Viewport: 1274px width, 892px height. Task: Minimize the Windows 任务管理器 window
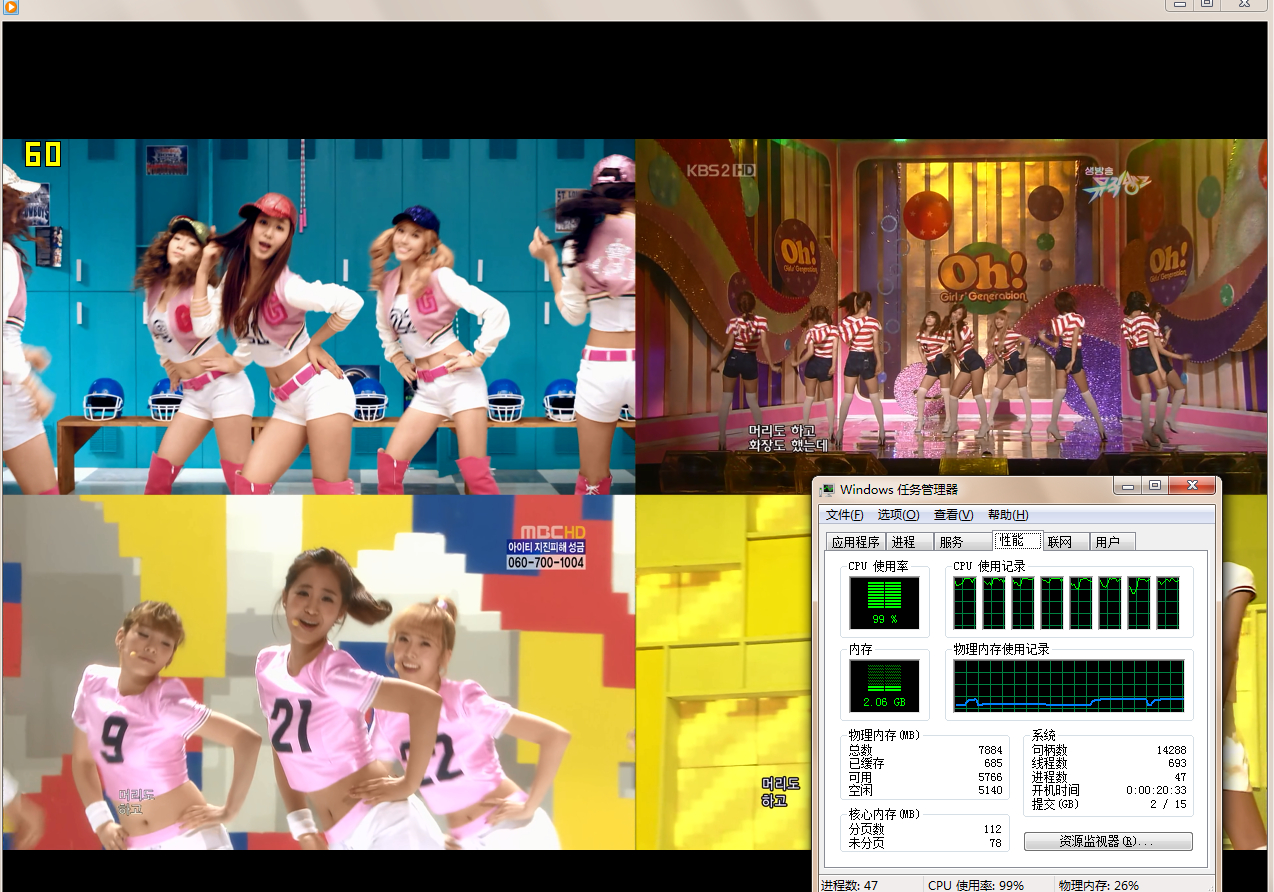(1128, 486)
